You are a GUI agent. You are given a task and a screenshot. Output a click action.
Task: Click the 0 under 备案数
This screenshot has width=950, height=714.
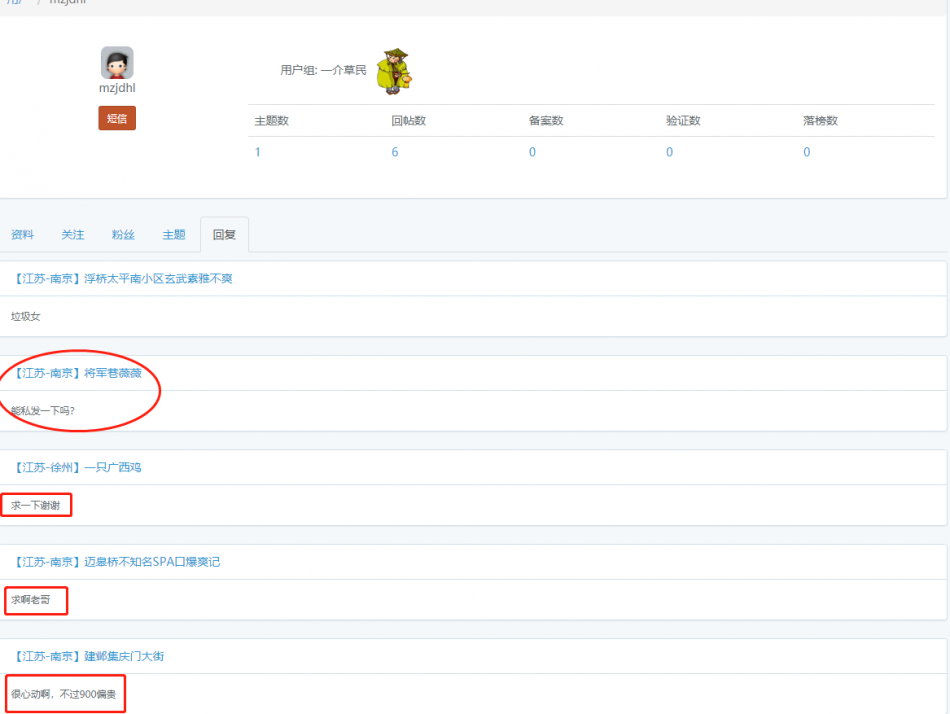(532, 152)
